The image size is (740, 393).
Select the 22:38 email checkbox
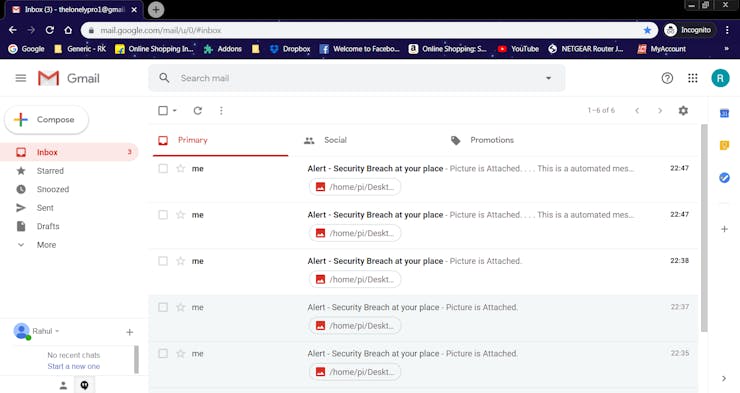pyautogui.click(x=163, y=261)
